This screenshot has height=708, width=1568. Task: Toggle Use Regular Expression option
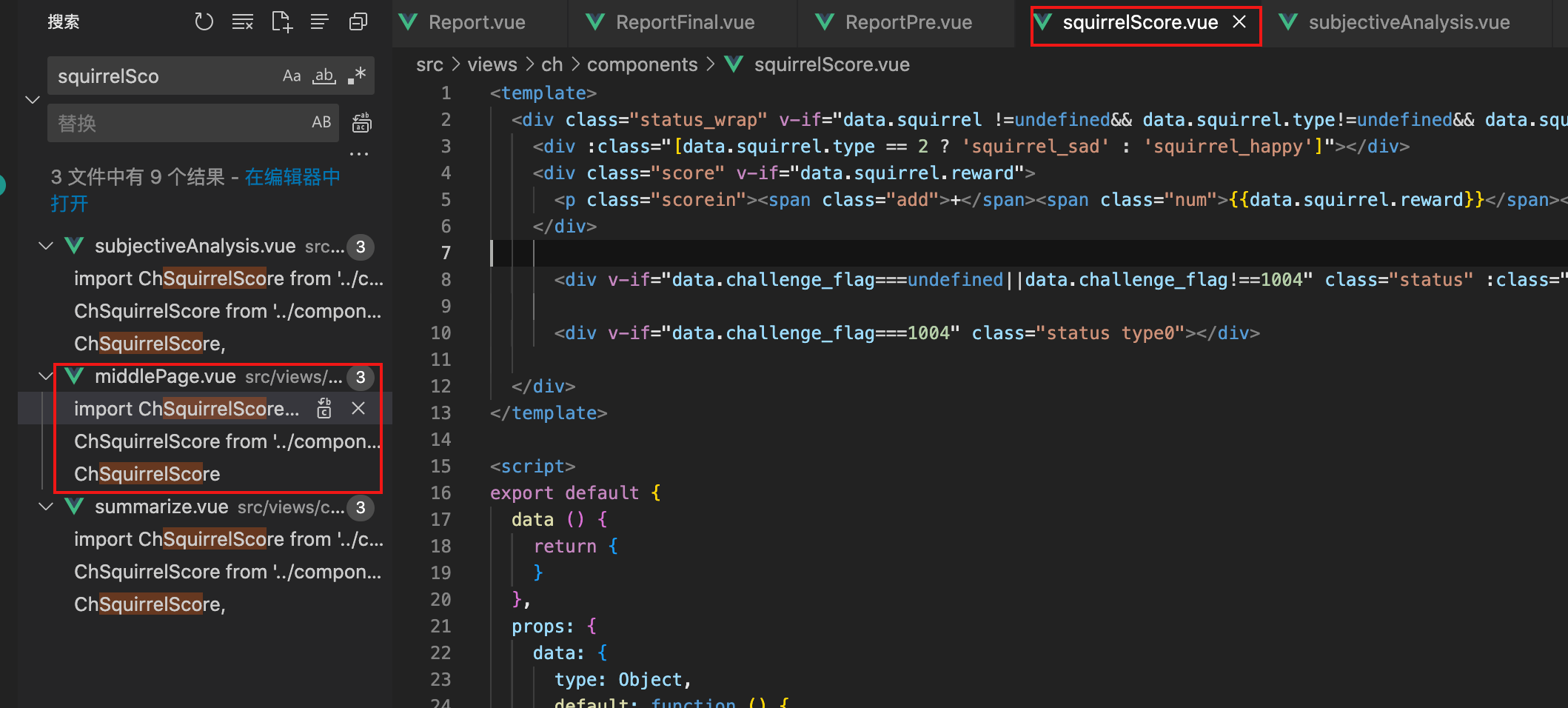click(357, 76)
